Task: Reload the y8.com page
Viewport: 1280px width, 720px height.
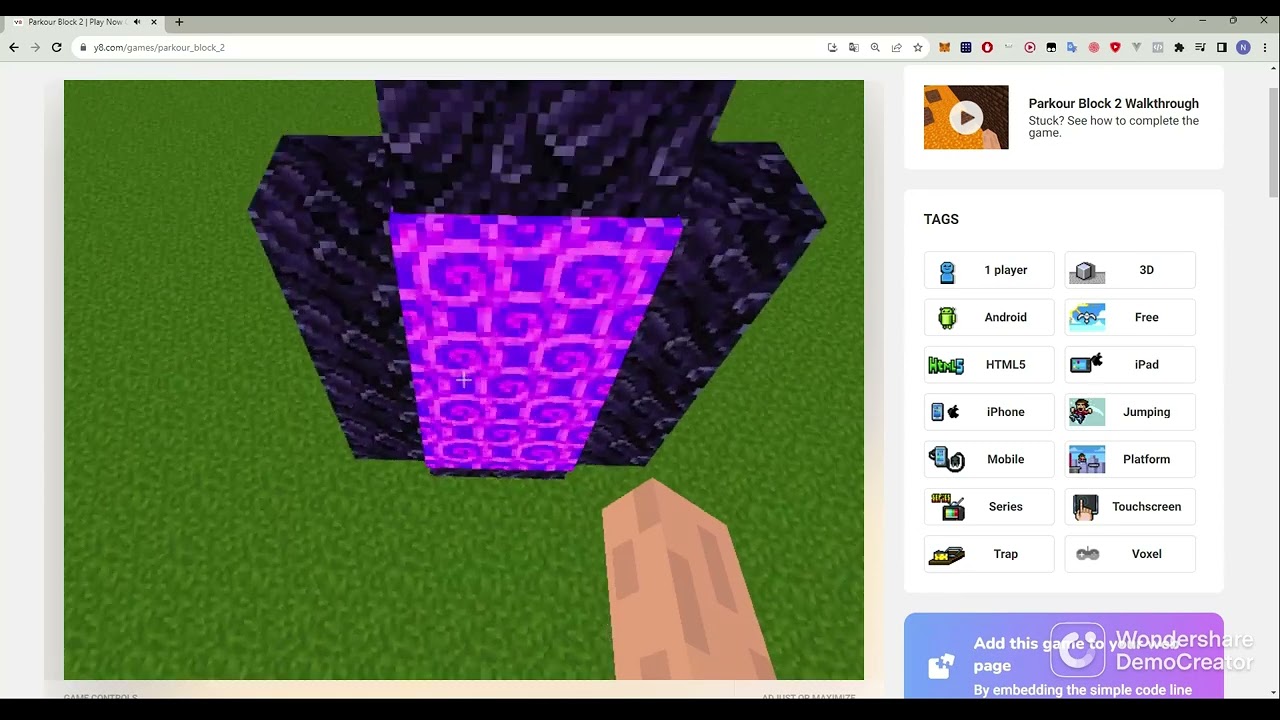Action: click(57, 47)
